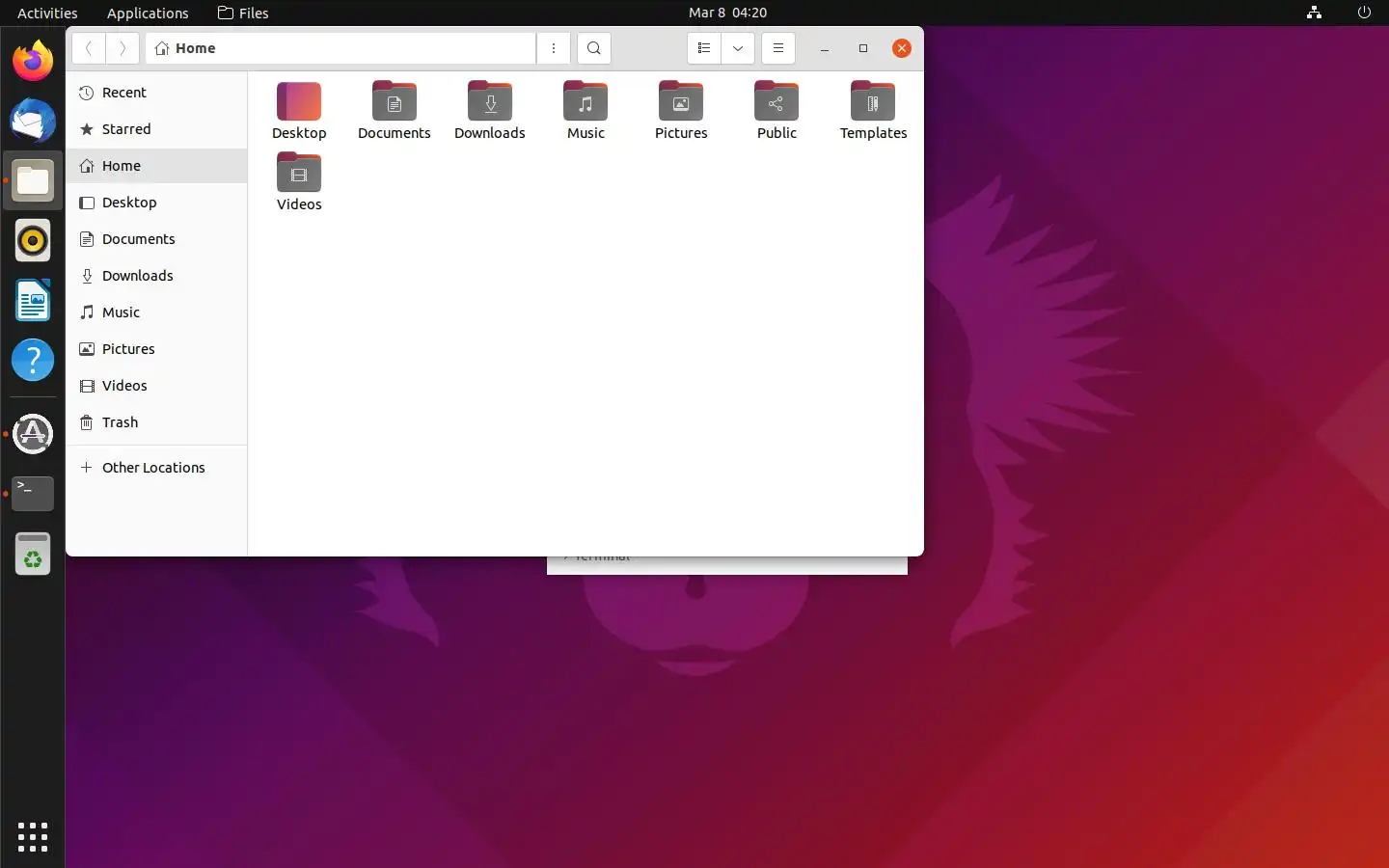
Task: Select Pictures in the sidebar
Action: pos(156,349)
